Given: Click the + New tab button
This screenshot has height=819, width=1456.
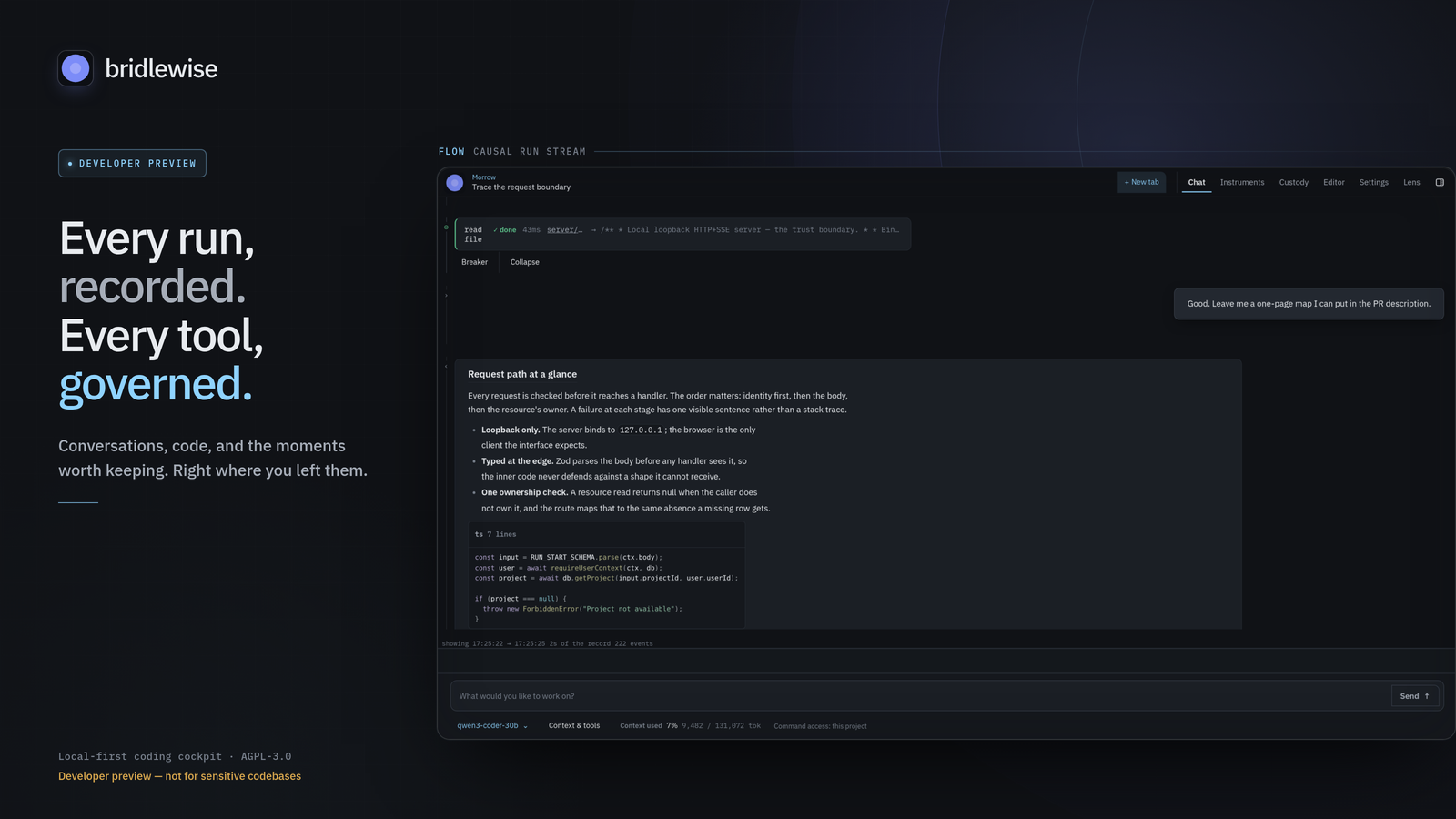Looking at the screenshot, I should coord(1141,182).
